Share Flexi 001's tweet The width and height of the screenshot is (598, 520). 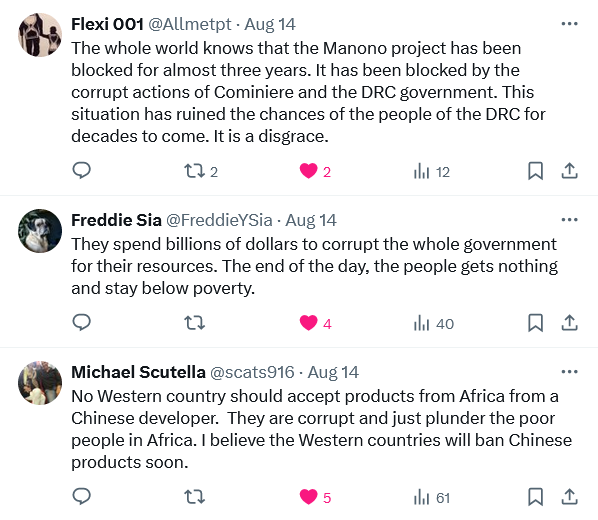[x=569, y=171]
